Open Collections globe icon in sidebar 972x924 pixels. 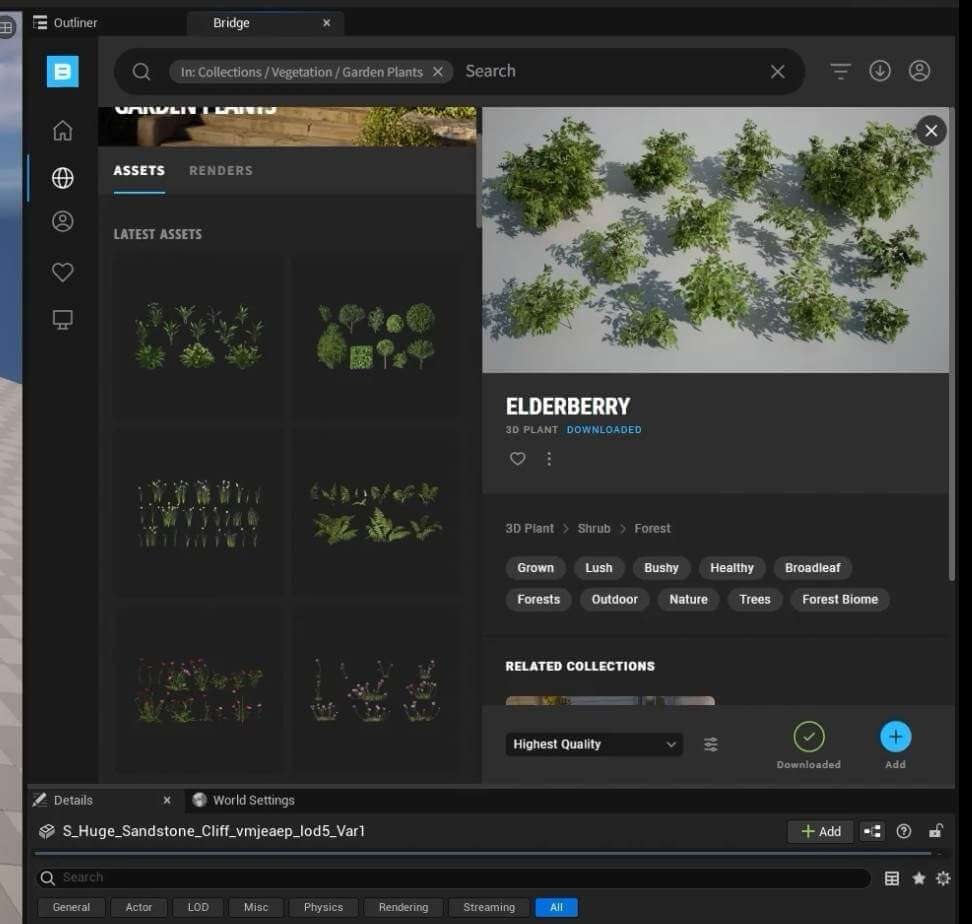coord(63,178)
